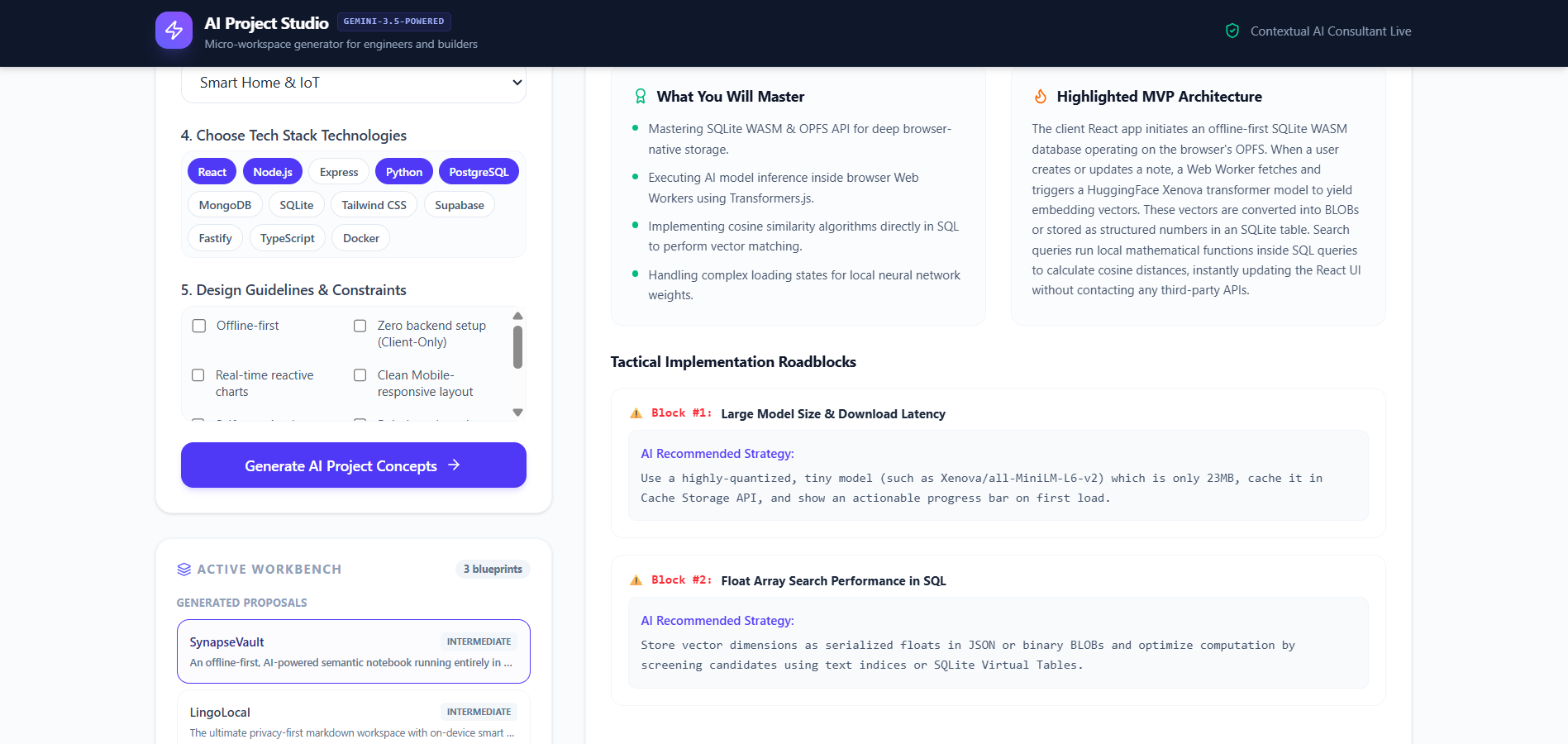1568x744 pixels.
Task: Click the warning icon for Block #1
Action: point(636,413)
